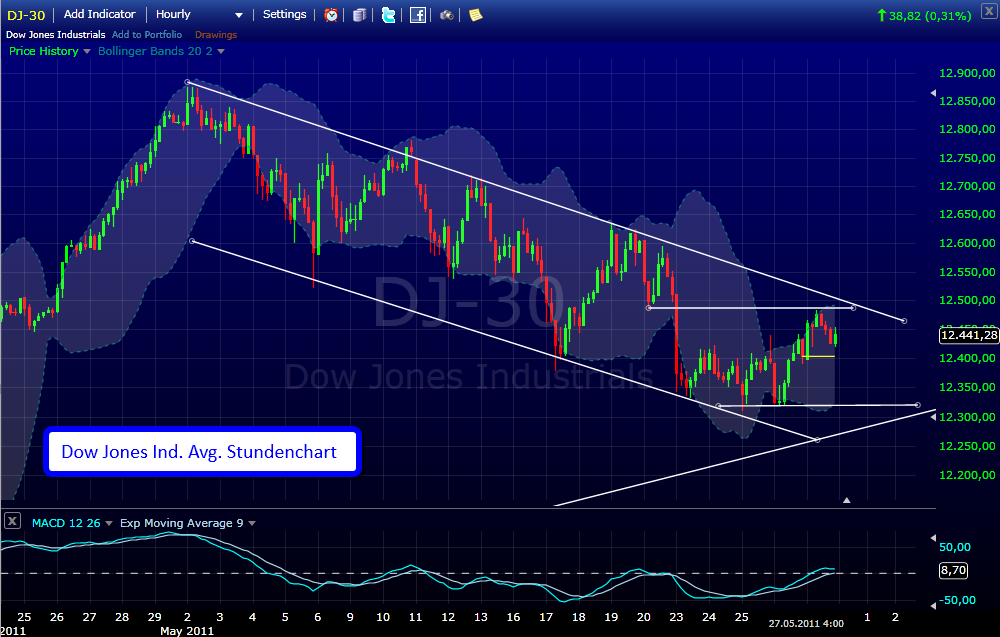Open the yellow sticky note icon

click(475, 15)
